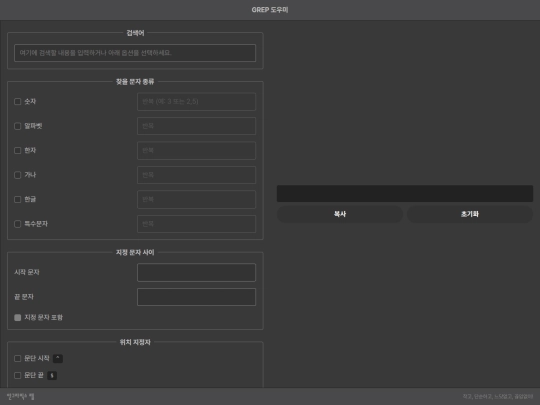Focus the repeat field for 한자

[x=196, y=150]
